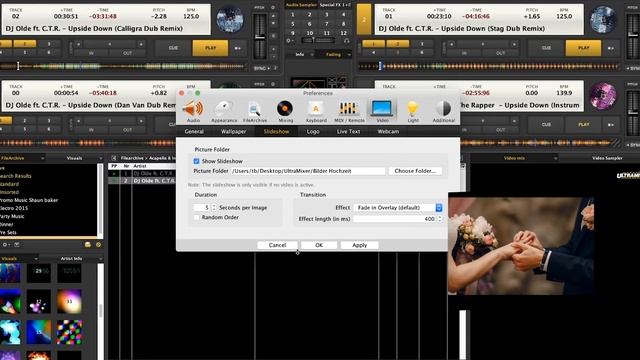640x360 pixels.
Task: Open the MIDI / Remote preferences section
Action: pos(349,111)
